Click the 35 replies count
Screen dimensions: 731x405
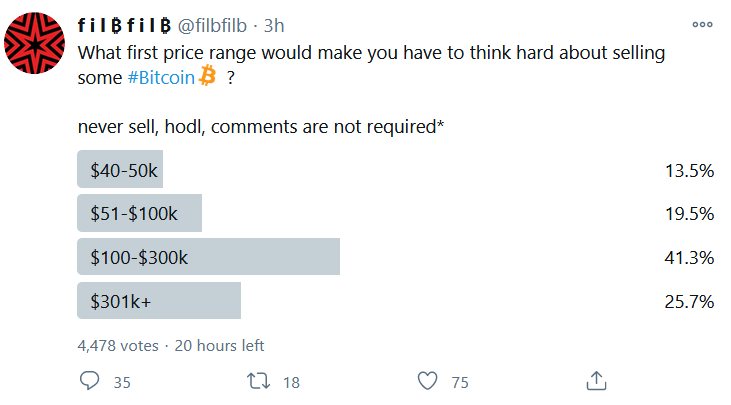point(122,383)
